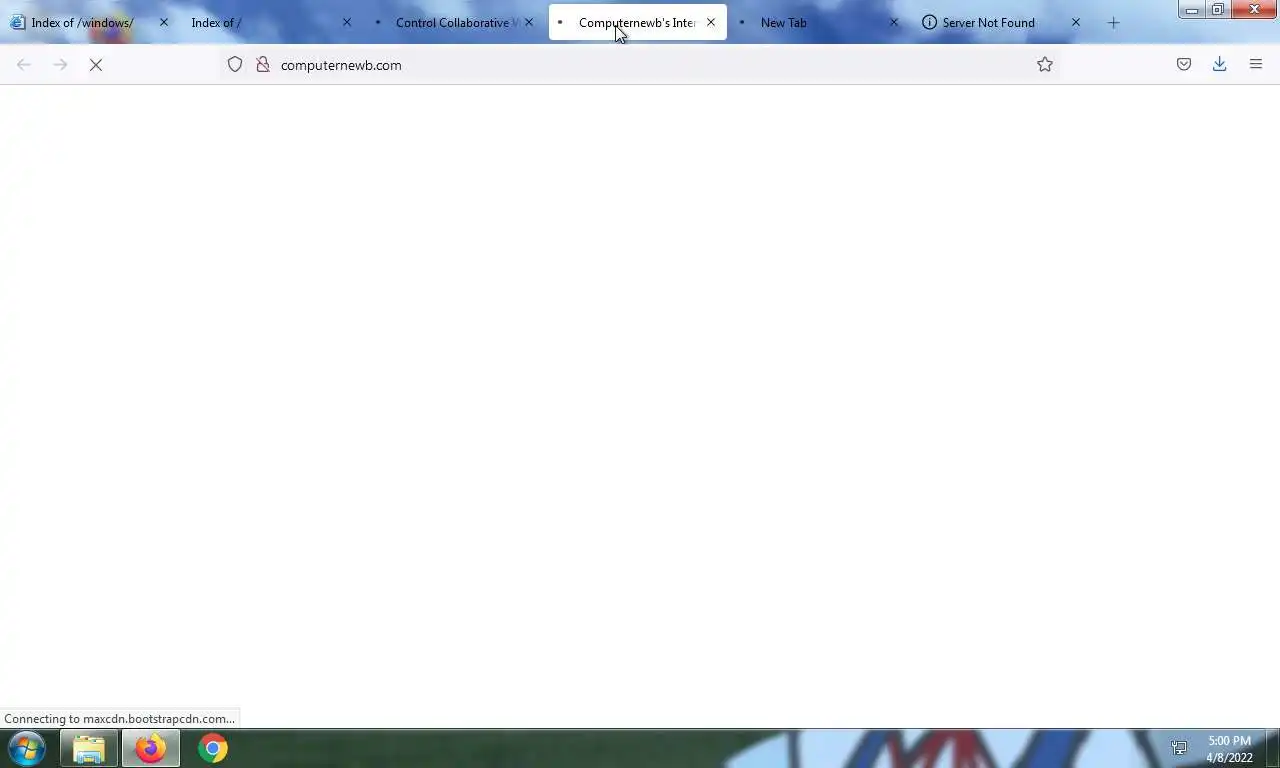Open a new tab with plus
The image size is (1280, 768).
(x=1113, y=23)
